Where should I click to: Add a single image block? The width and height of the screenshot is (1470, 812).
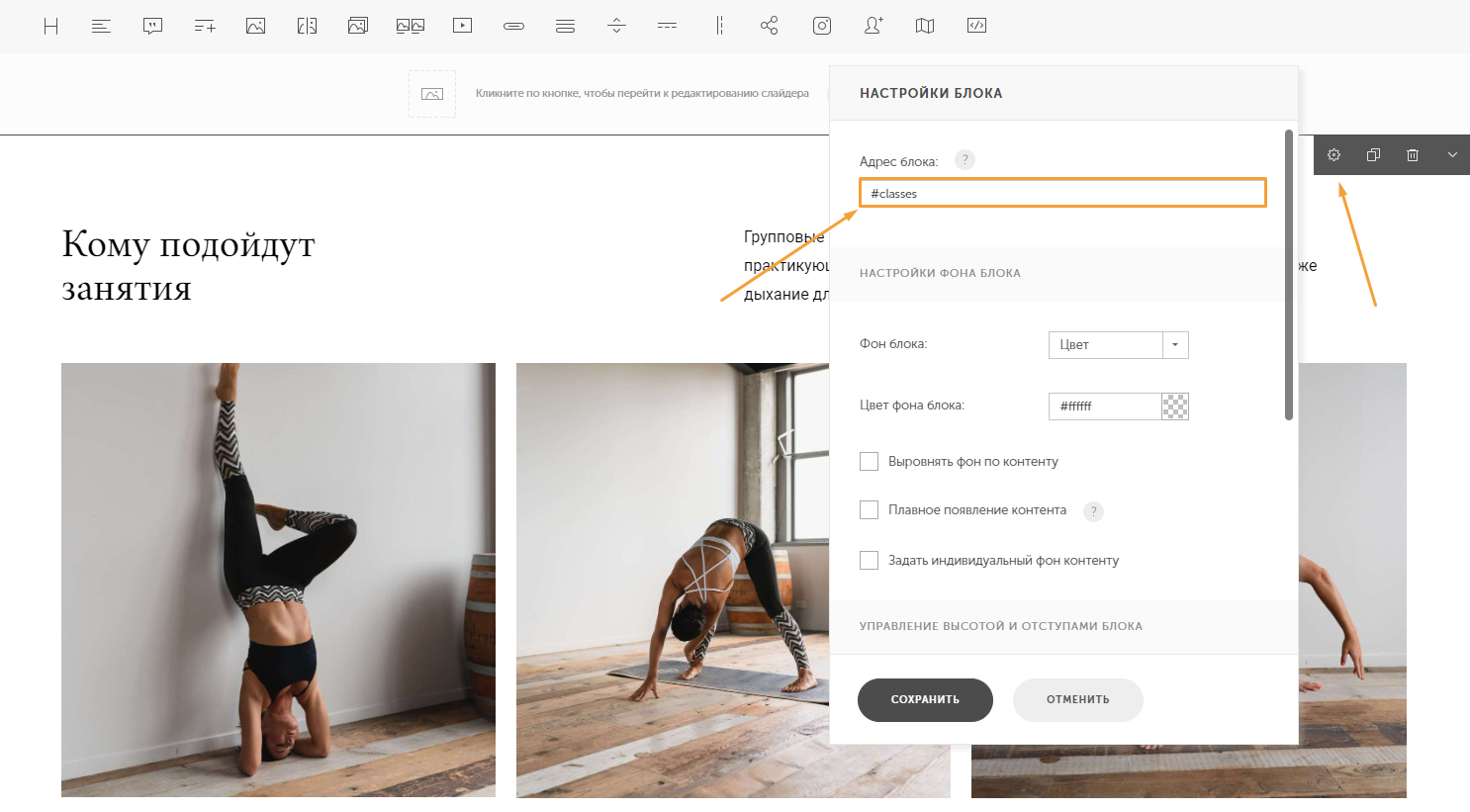coord(255,26)
